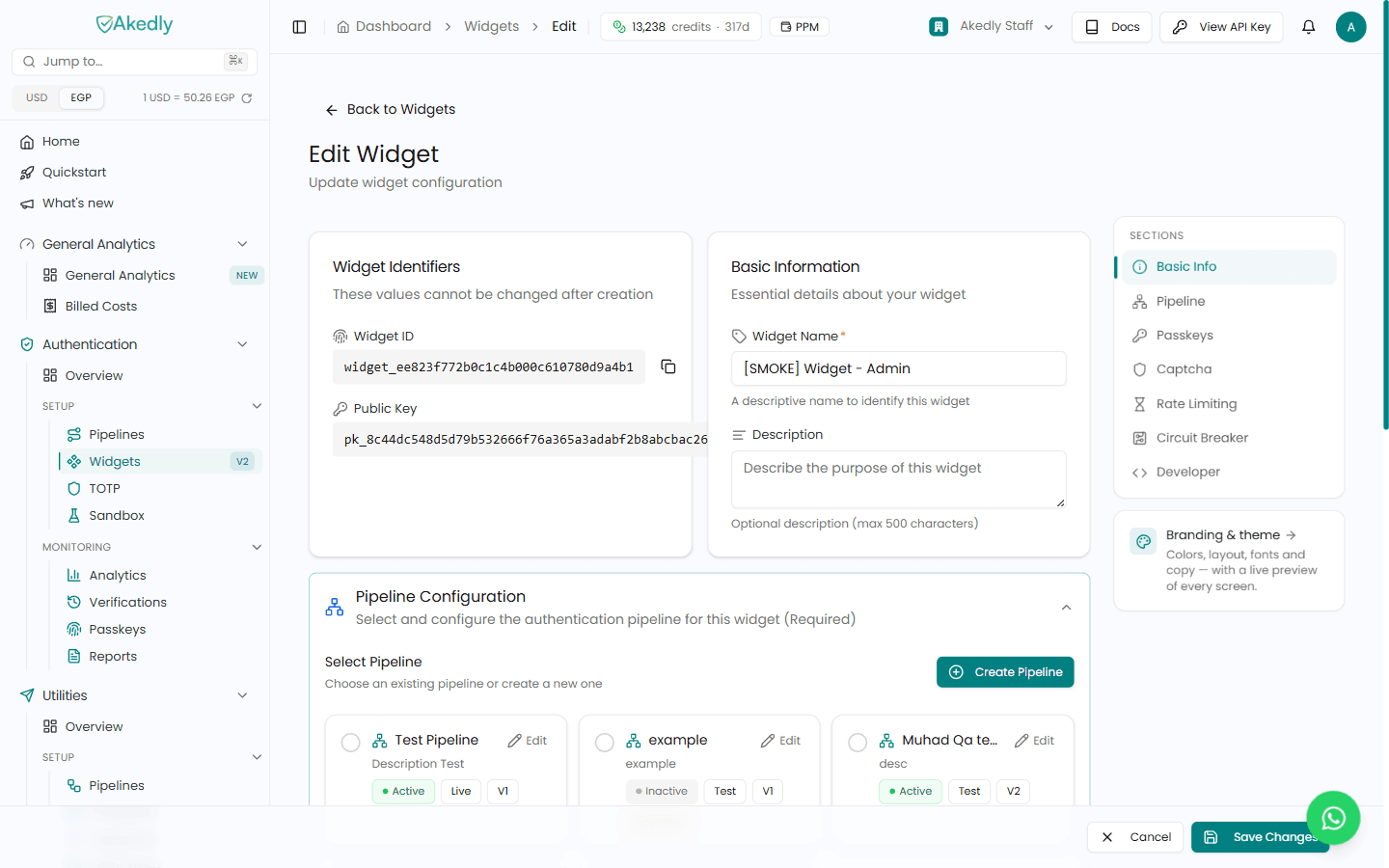The width and height of the screenshot is (1389, 868).
Task: Click the Branding & theme palette icon
Action: click(1144, 542)
